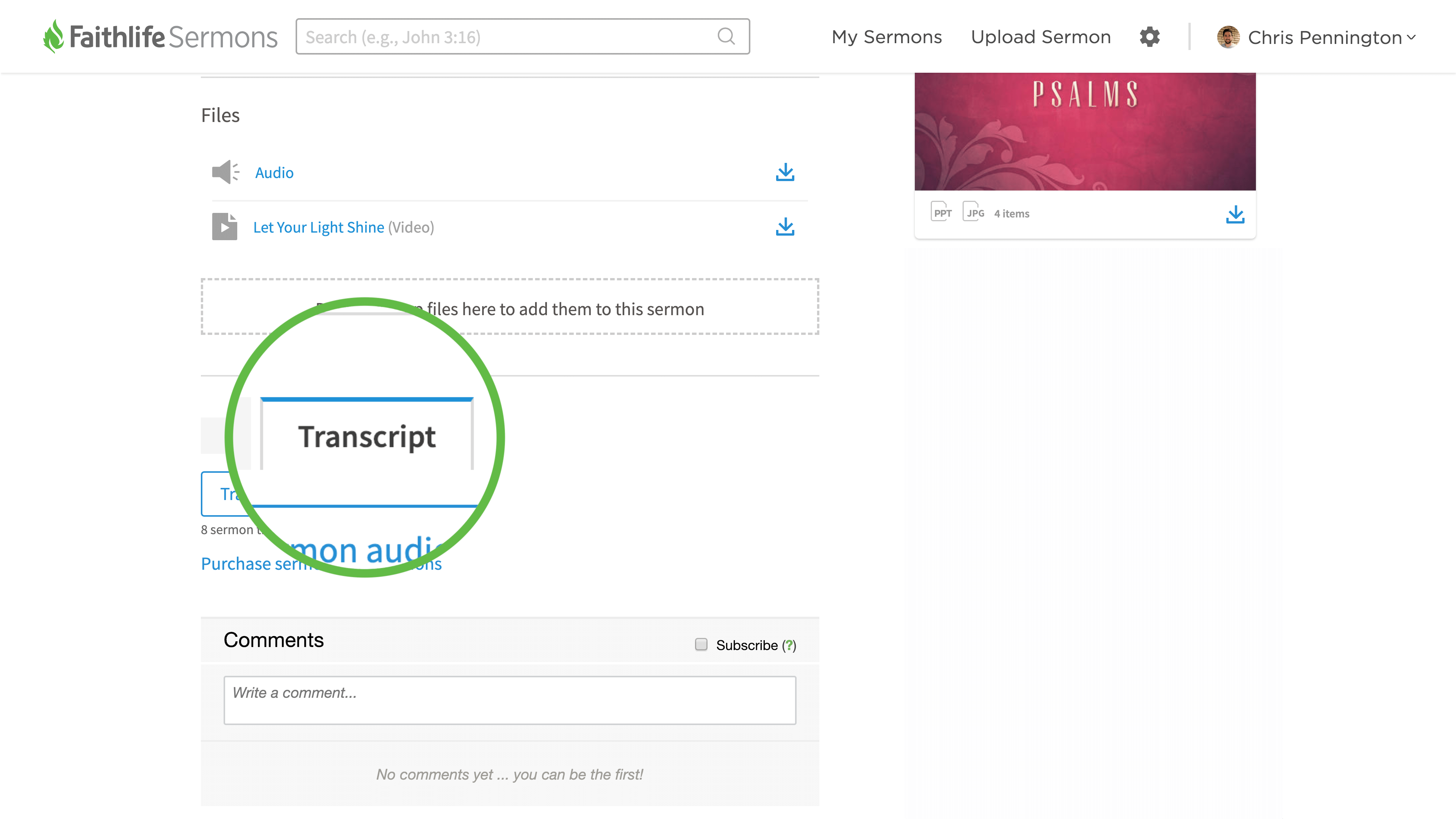Click the Files heading

click(x=221, y=115)
